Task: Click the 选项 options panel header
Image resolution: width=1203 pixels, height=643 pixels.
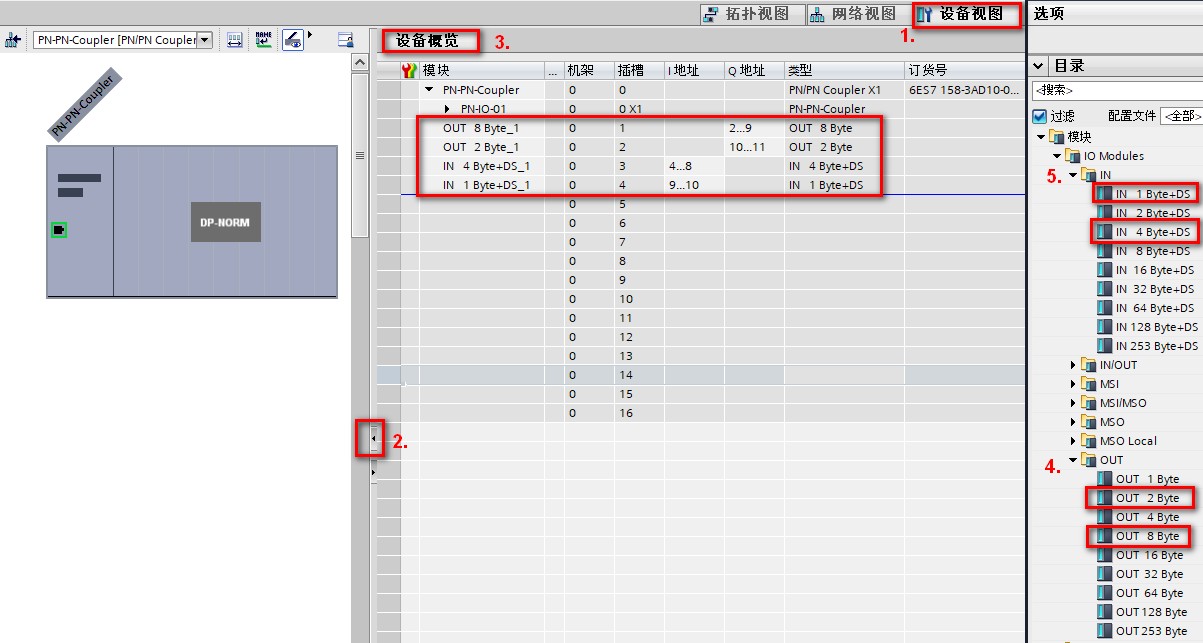Action: [1049, 13]
